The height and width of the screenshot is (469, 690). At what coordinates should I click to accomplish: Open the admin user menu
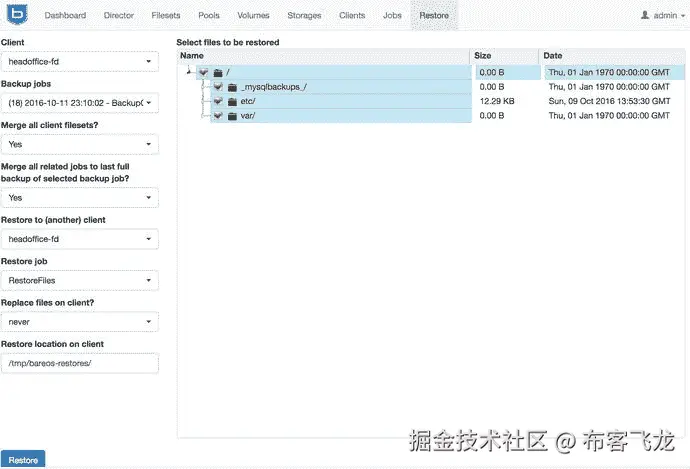[x=663, y=15]
